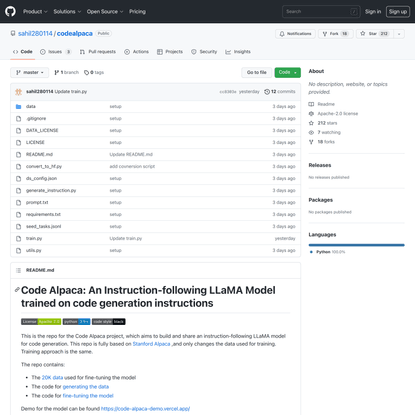
Task: Open the master branch selector
Action: [30, 72]
